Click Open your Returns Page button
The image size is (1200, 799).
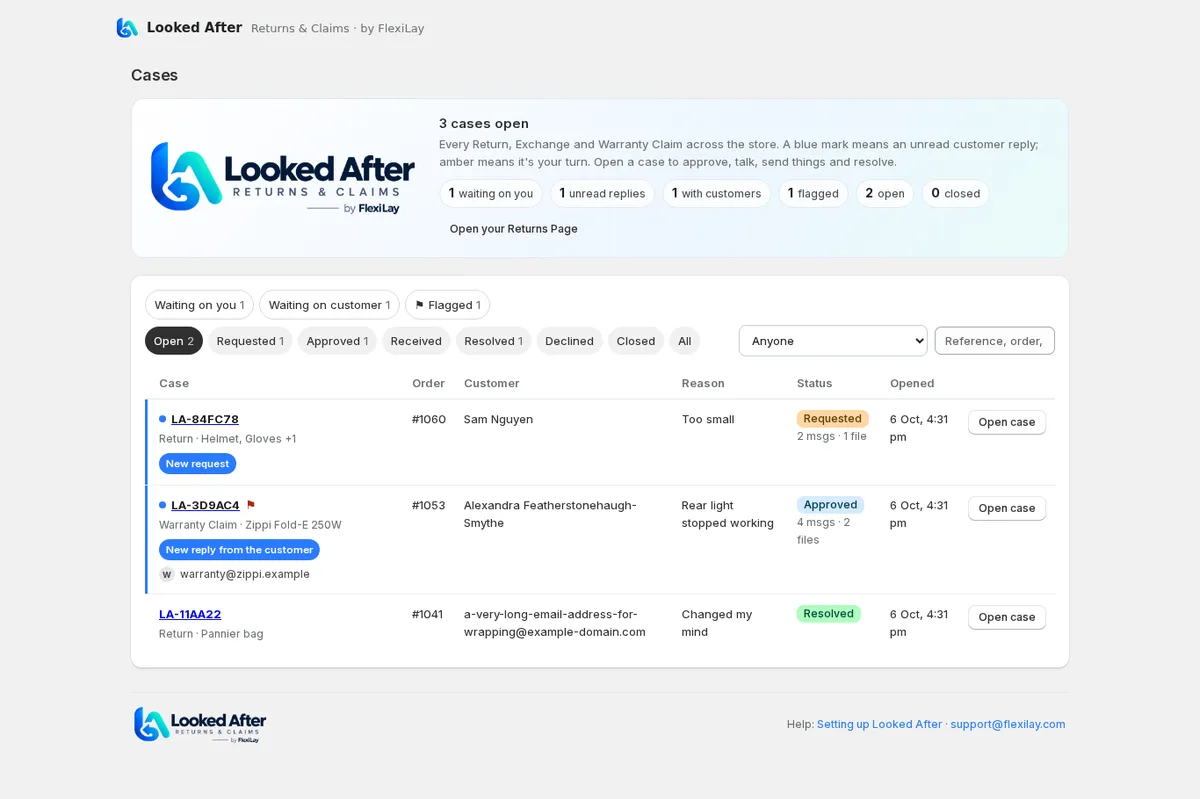tap(514, 229)
